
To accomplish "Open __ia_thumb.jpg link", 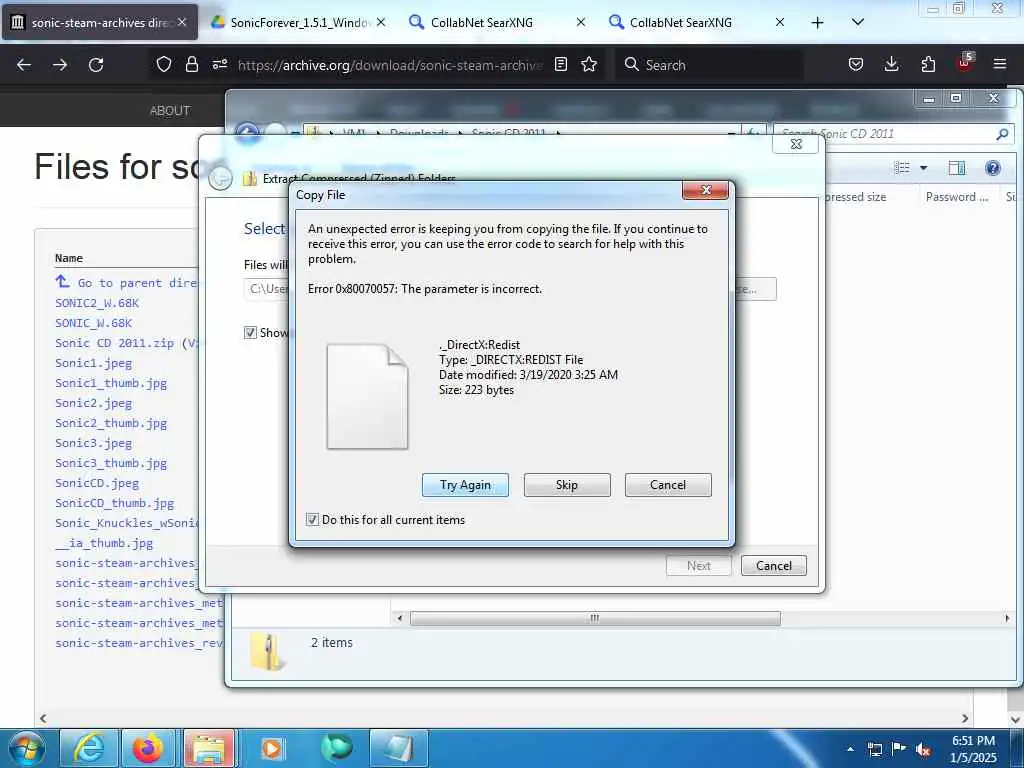I will 104,543.
